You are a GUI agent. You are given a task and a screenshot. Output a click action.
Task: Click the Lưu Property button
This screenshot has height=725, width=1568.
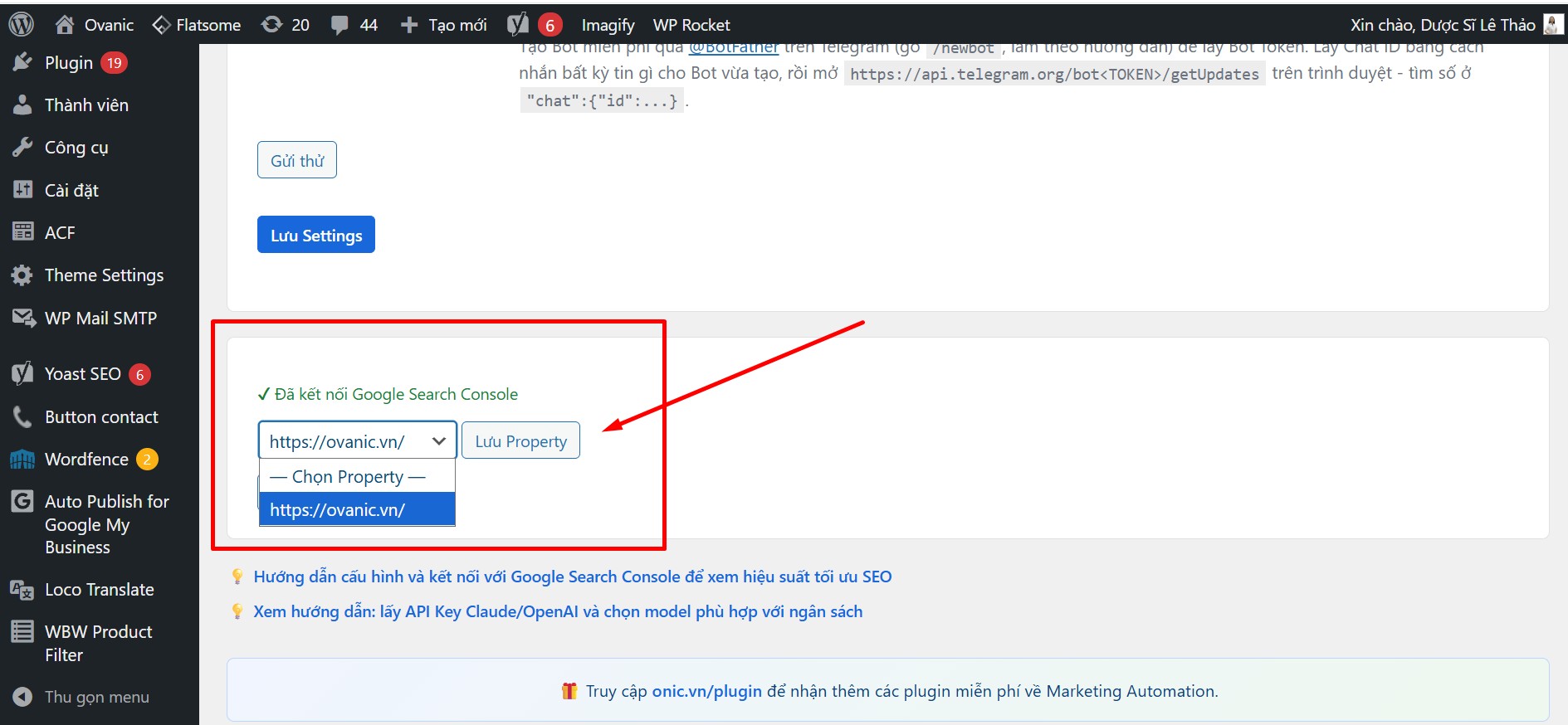(x=520, y=440)
